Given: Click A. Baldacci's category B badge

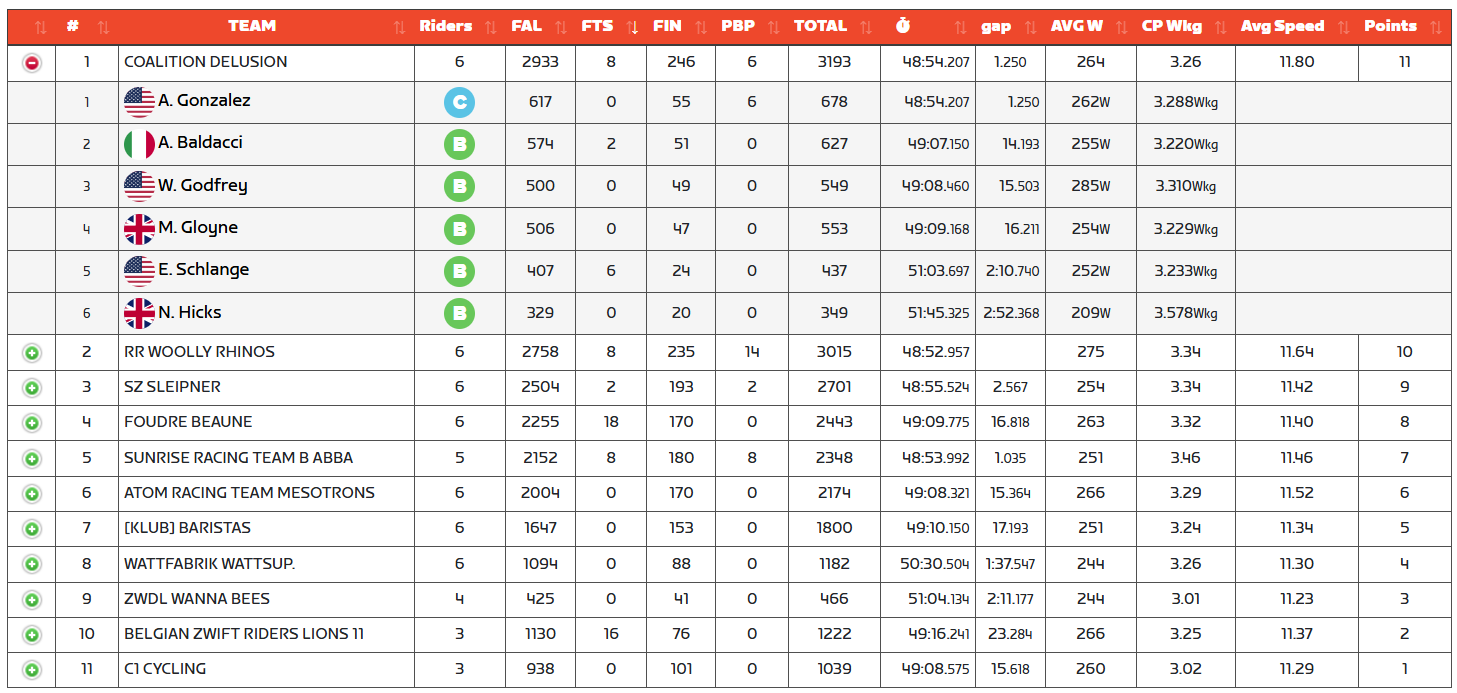Looking at the screenshot, I should (459, 144).
